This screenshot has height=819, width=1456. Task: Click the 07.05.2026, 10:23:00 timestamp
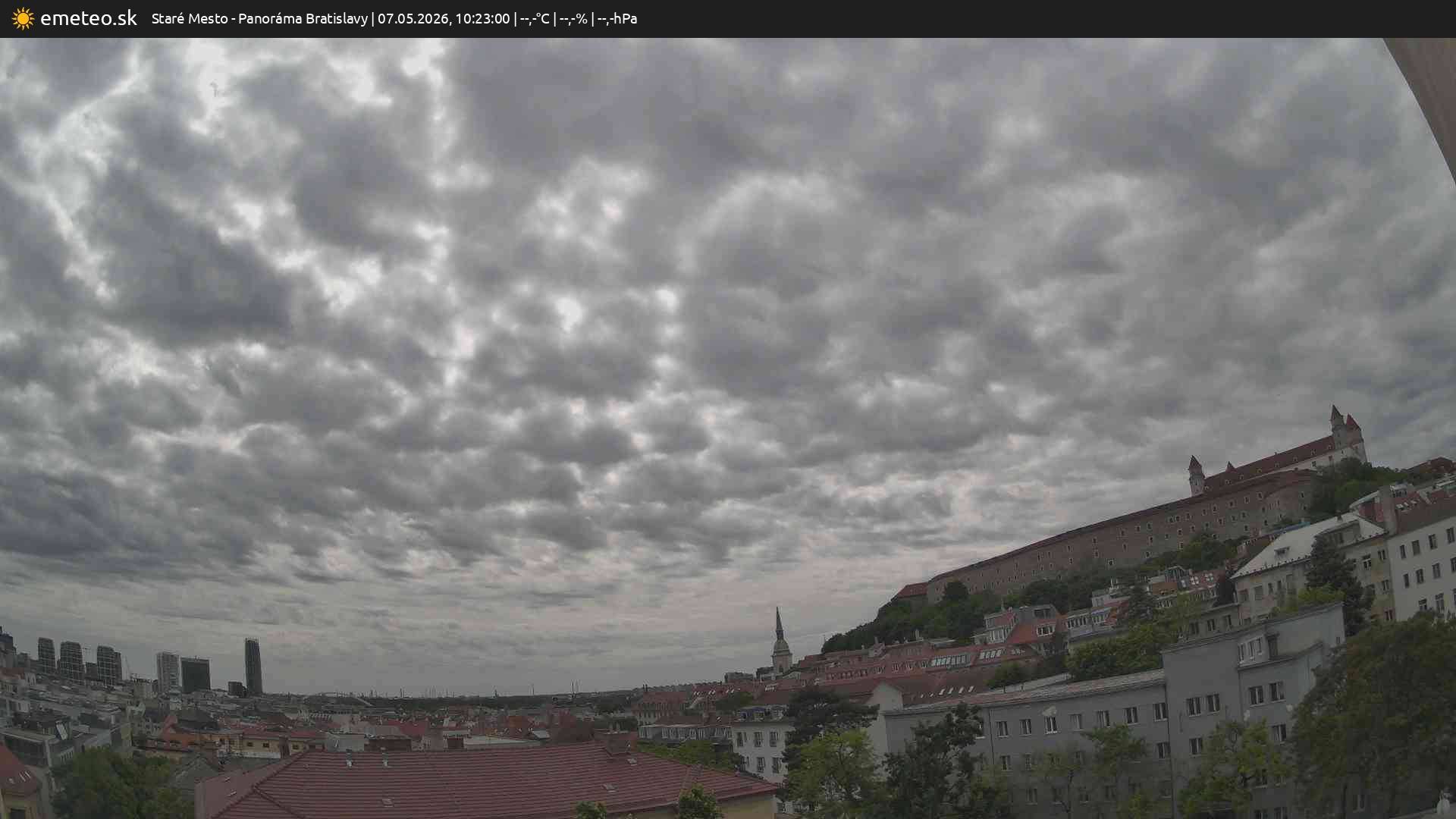coord(444,19)
